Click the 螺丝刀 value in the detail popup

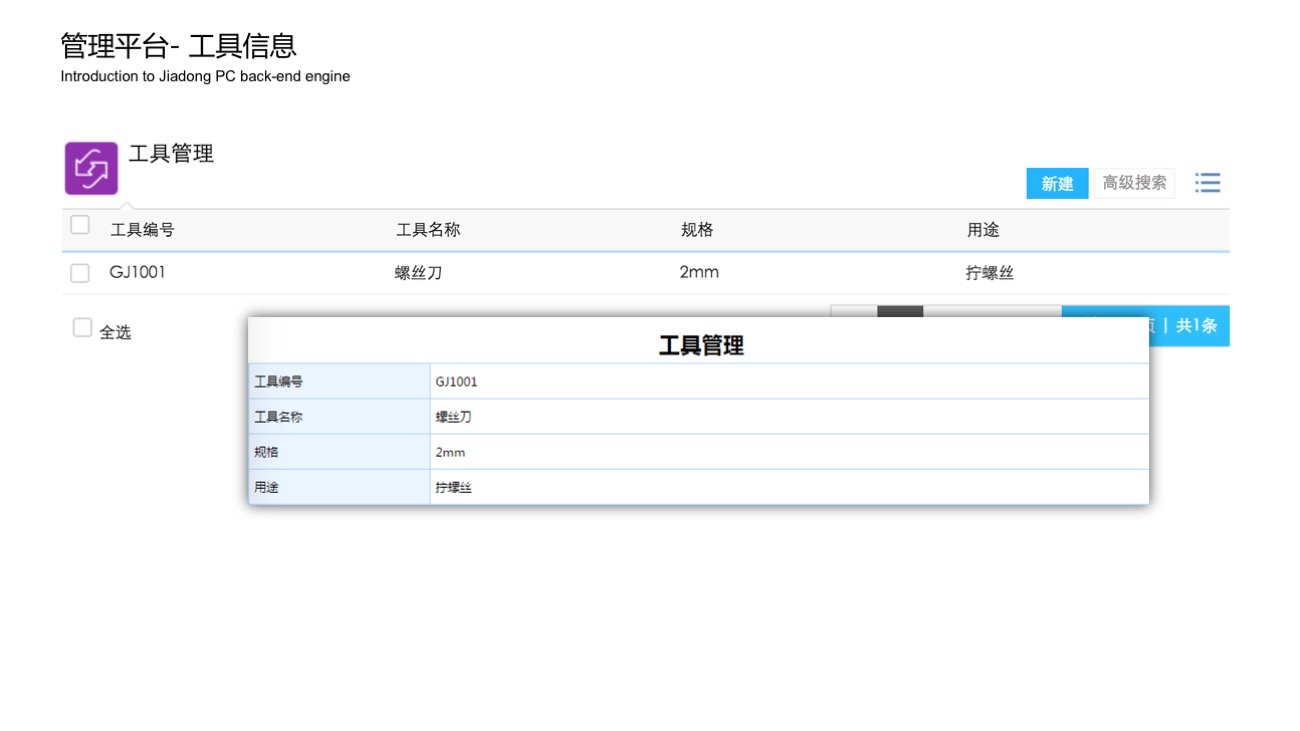pyautogui.click(x=453, y=417)
